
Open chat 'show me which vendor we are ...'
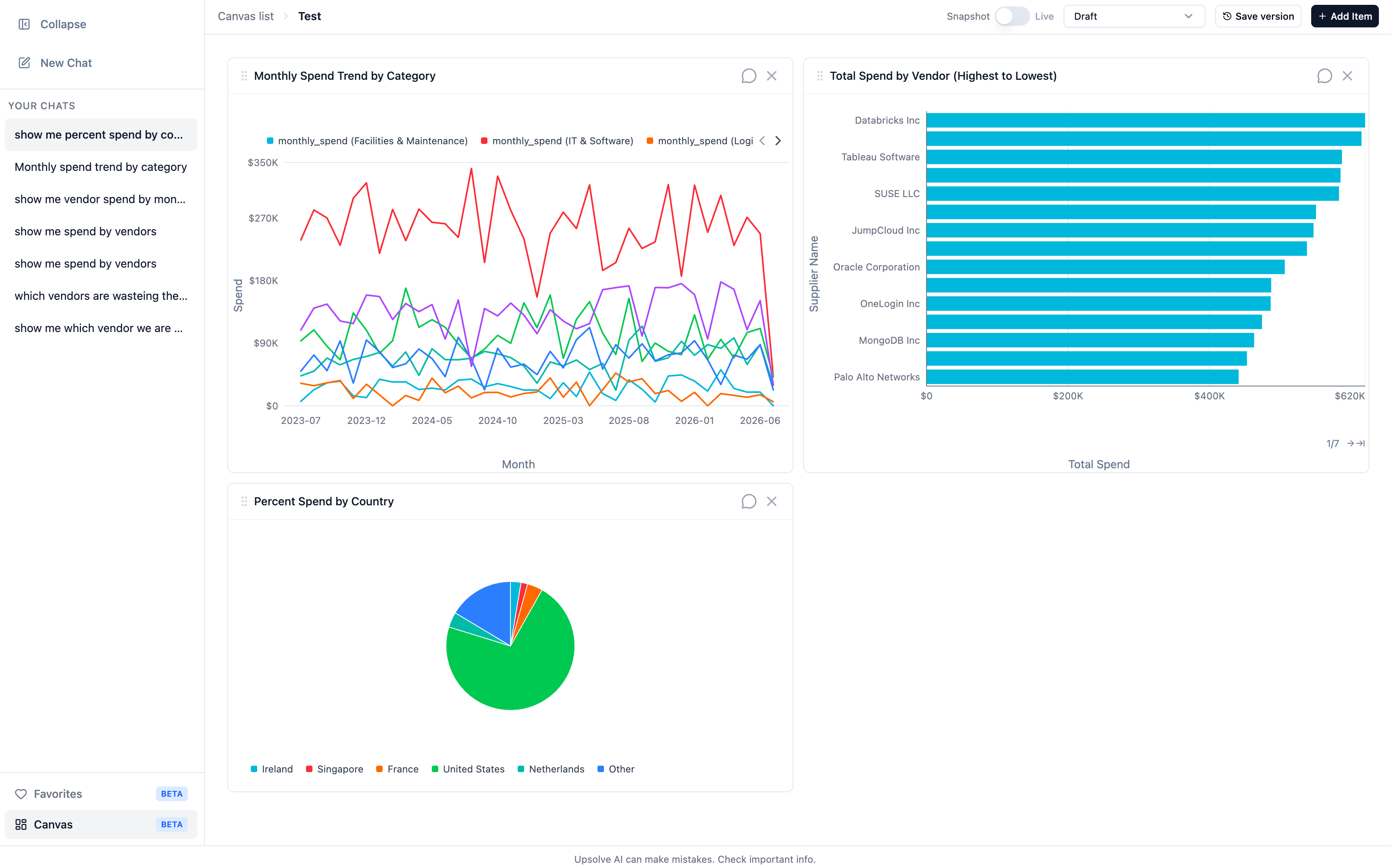pyautogui.click(x=101, y=328)
